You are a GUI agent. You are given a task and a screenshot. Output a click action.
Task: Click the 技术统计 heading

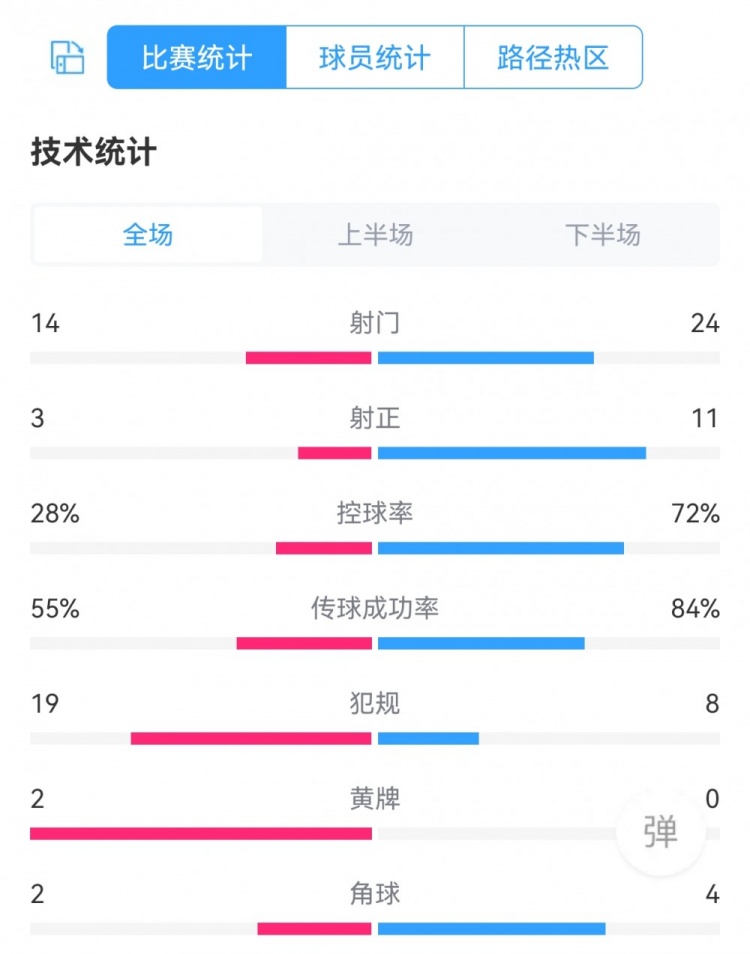click(94, 152)
